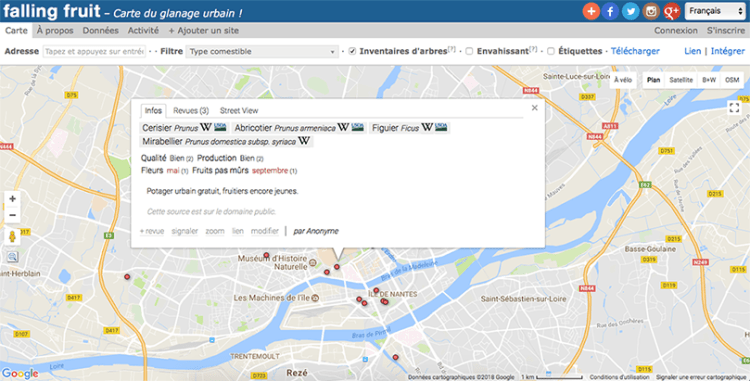Viewport: 750px width, 381px height.
Task: Select the Infos tab in popup
Action: tap(153, 110)
